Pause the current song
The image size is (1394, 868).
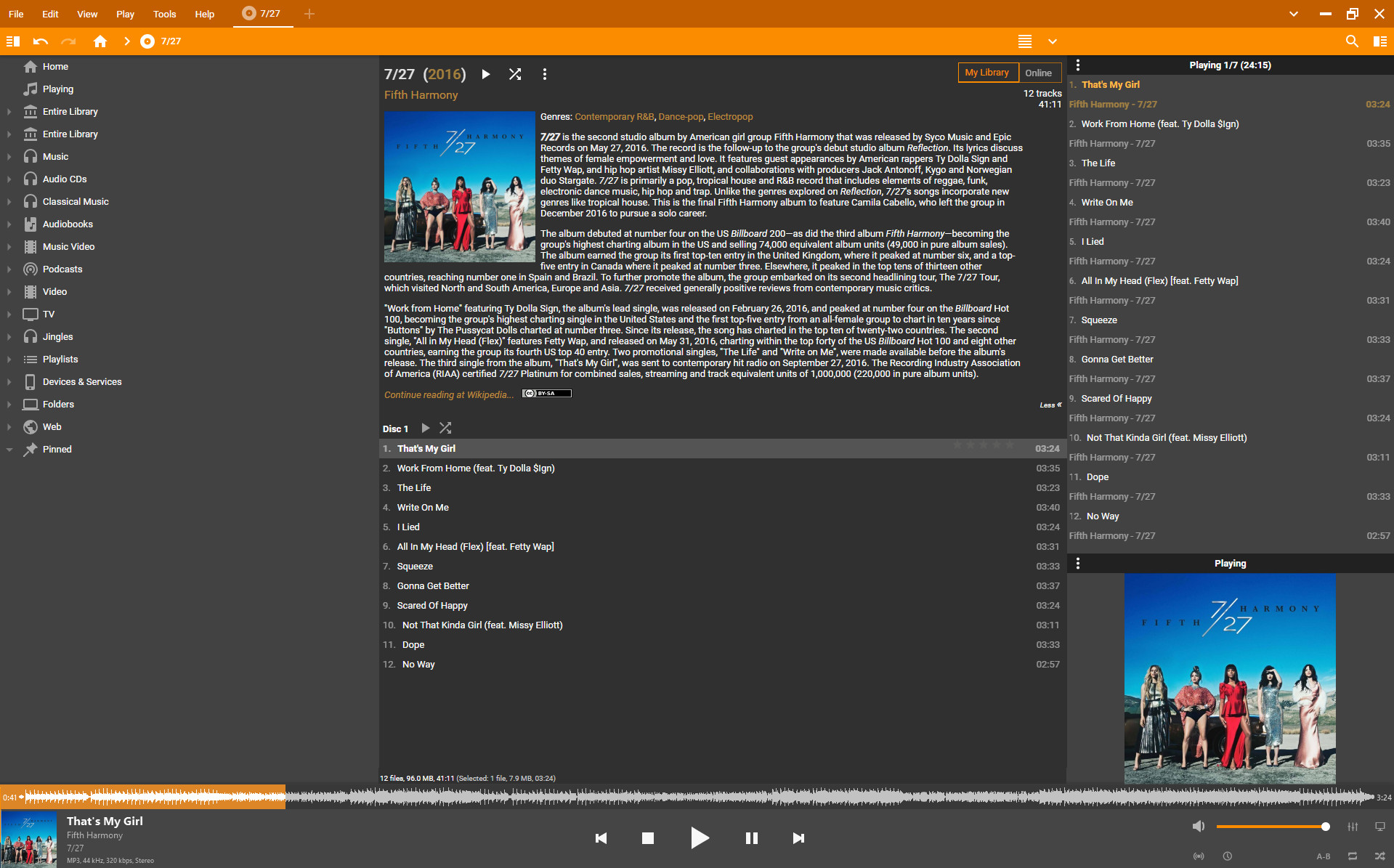(752, 838)
